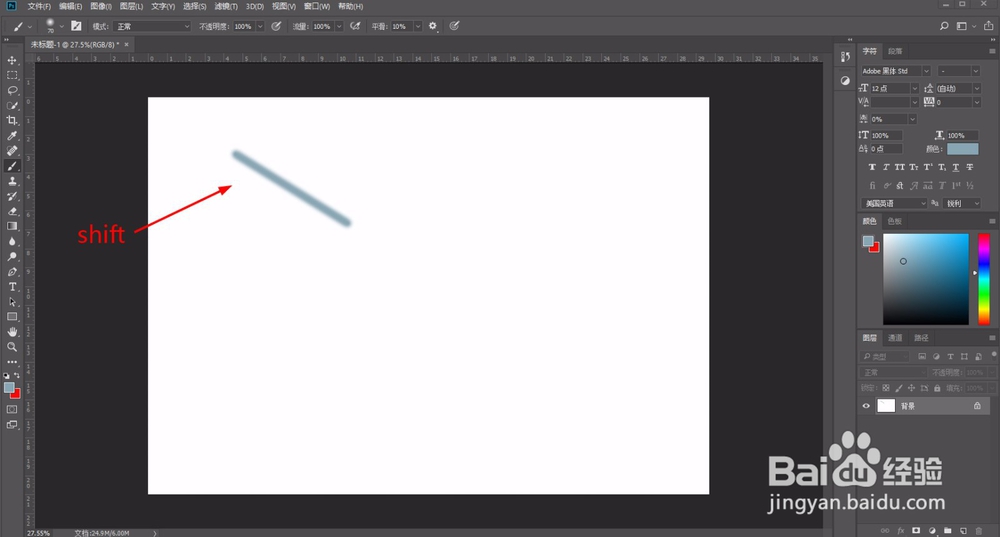The width and height of the screenshot is (1000, 537).
Task: Select the Eyedropper tool
Action: click(12, 136)
